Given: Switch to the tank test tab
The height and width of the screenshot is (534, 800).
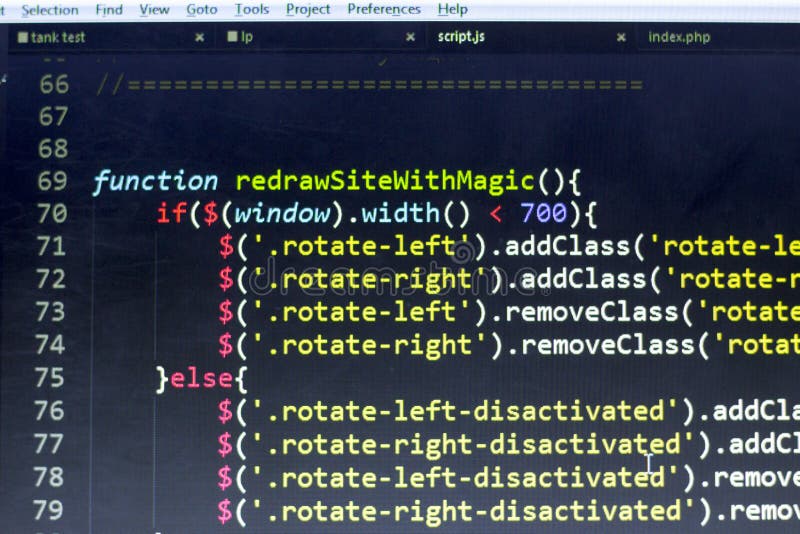Looking at the screenshot, I should coord(60,37).
